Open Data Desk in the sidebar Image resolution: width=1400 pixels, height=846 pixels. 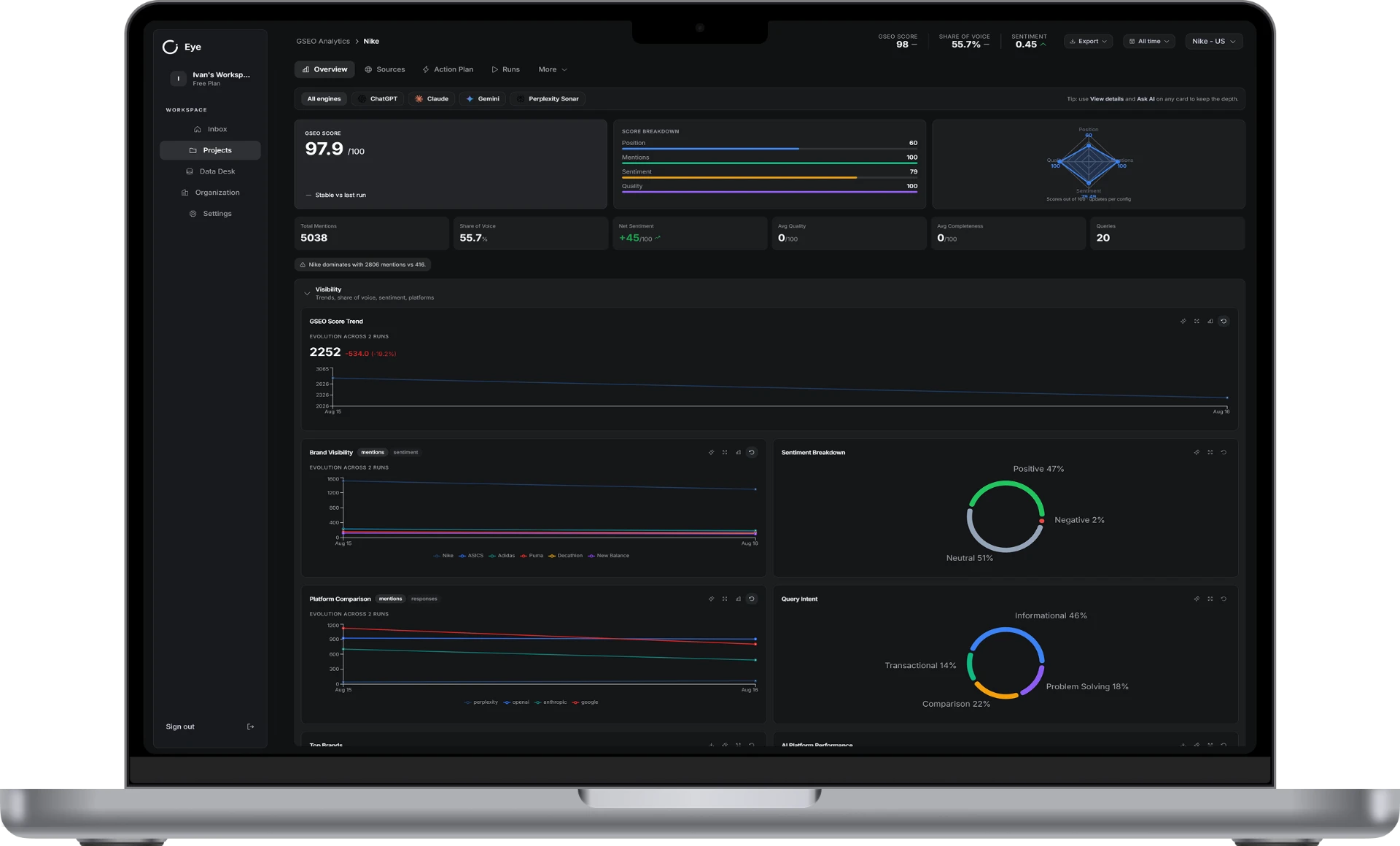(x=210, y=171)
